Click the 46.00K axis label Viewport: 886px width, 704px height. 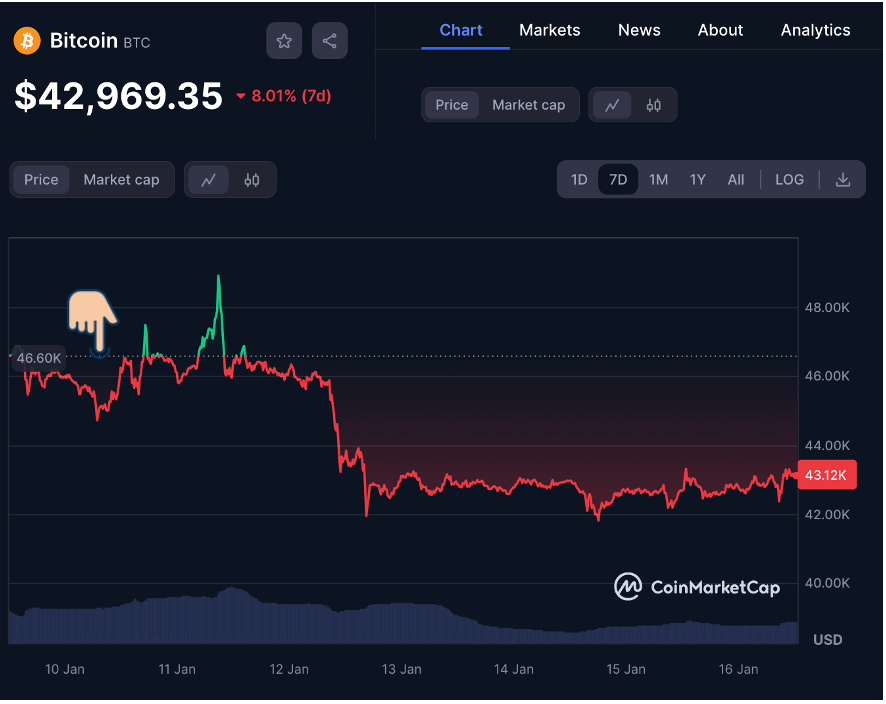click(x=827, y=376)
